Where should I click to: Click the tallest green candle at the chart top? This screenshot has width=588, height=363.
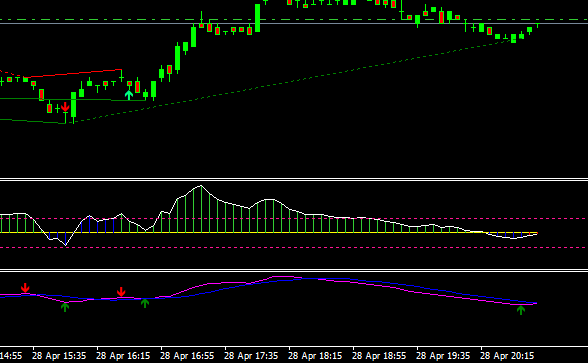coord(258,18)
